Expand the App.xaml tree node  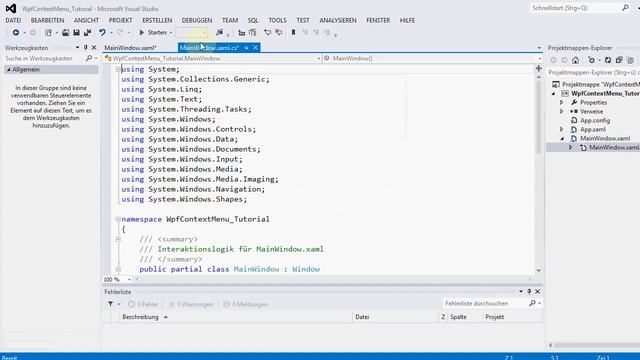pos(562,129)
